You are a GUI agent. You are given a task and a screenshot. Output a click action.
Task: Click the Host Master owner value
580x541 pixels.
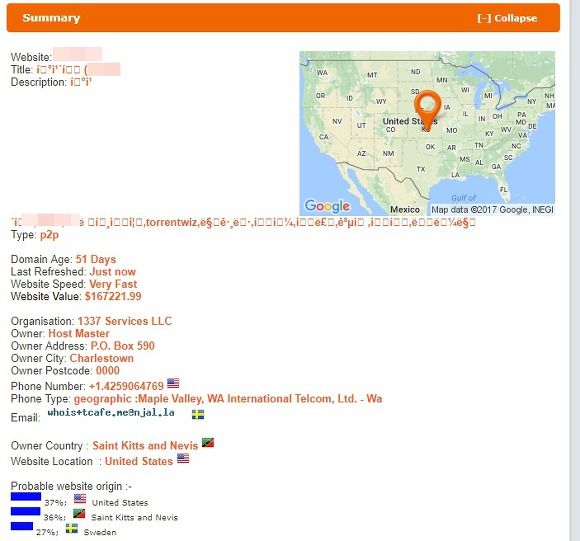tap(79, 334)
